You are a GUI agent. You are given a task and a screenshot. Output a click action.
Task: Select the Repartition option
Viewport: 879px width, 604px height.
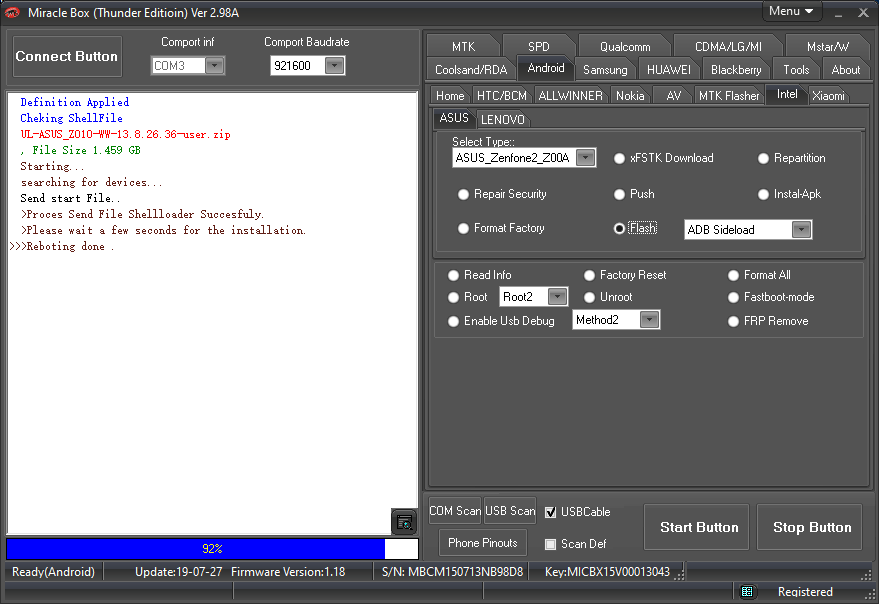763,159
